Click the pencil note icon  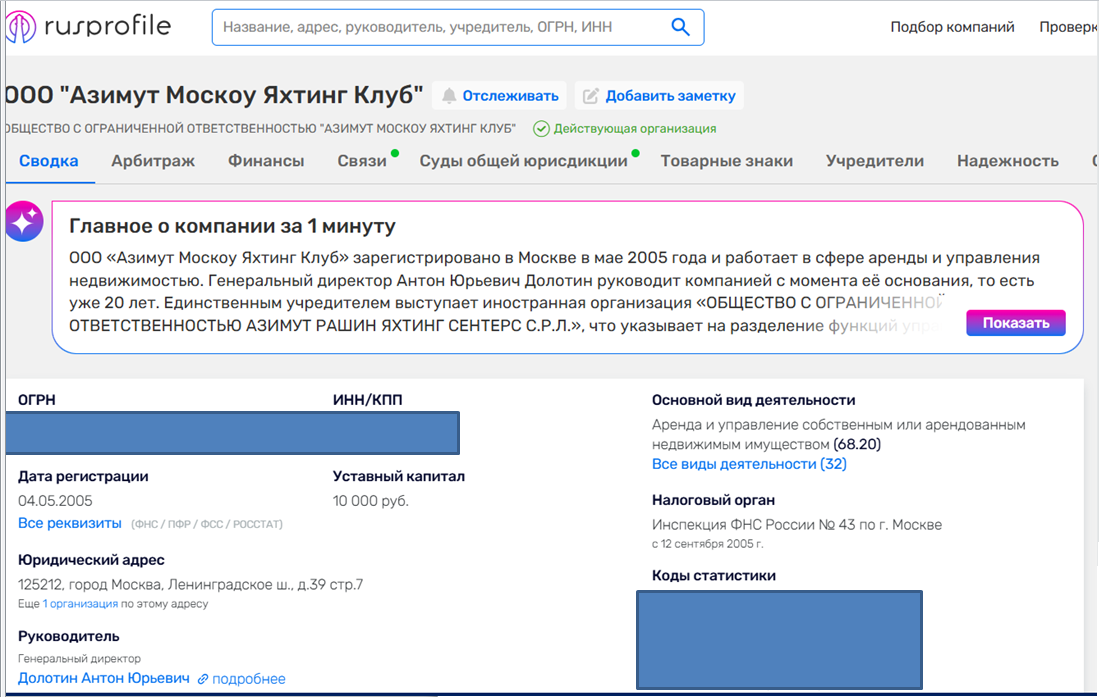pyautogui.click(x=591, y=96)
